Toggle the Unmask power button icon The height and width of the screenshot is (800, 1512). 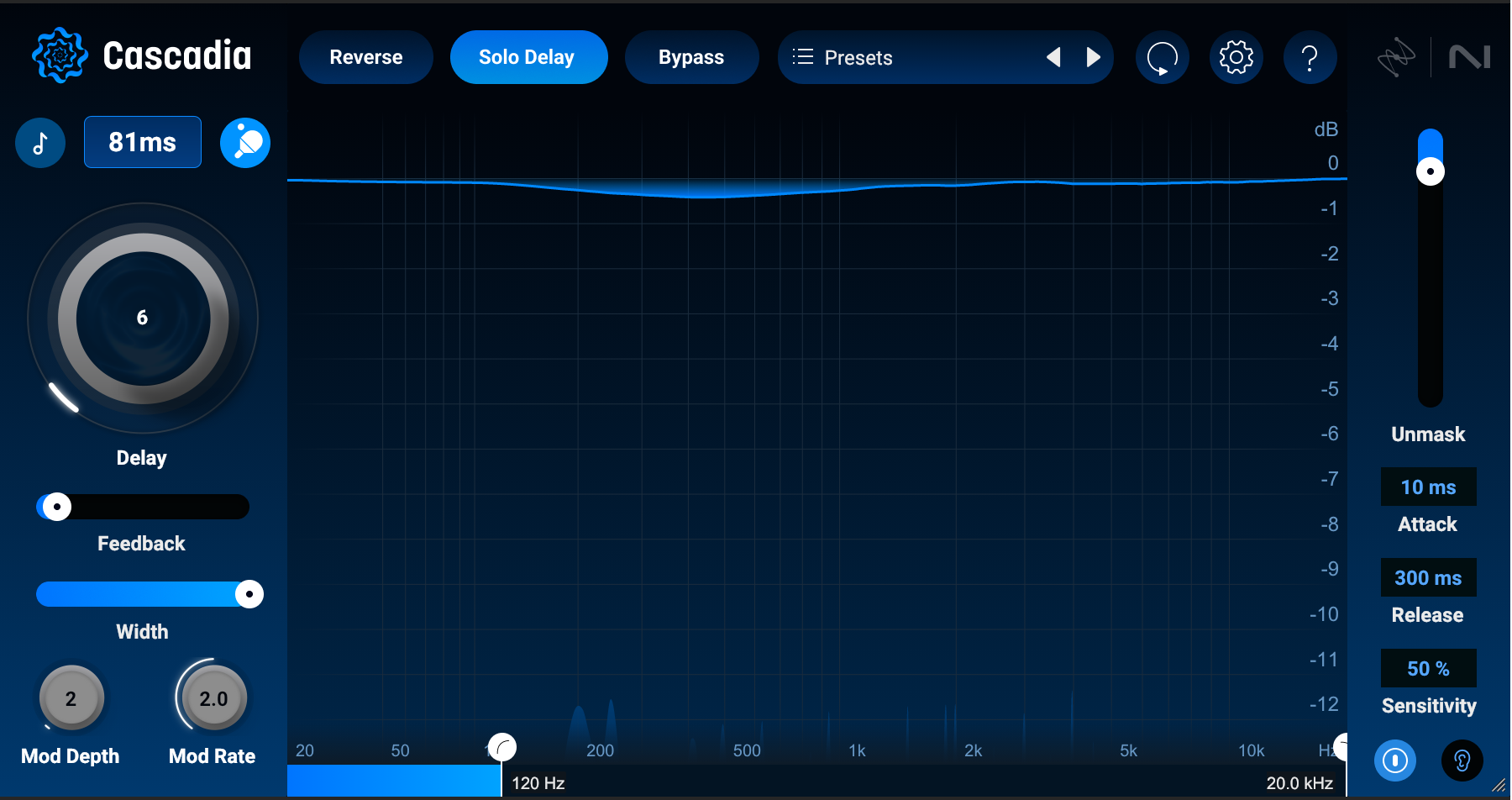tap(1395, 761)
